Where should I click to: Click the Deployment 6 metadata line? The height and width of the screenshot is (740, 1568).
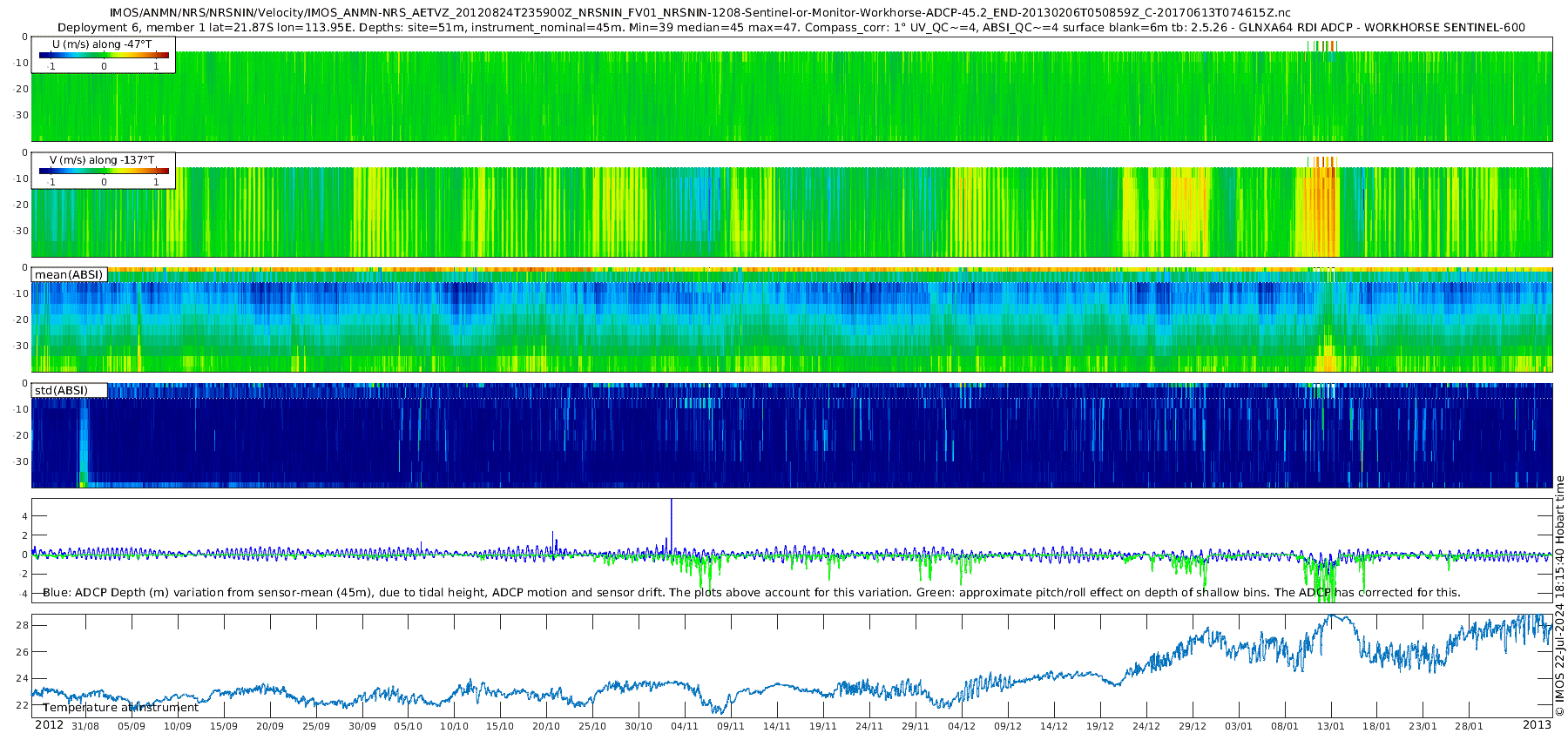(791, 27)
